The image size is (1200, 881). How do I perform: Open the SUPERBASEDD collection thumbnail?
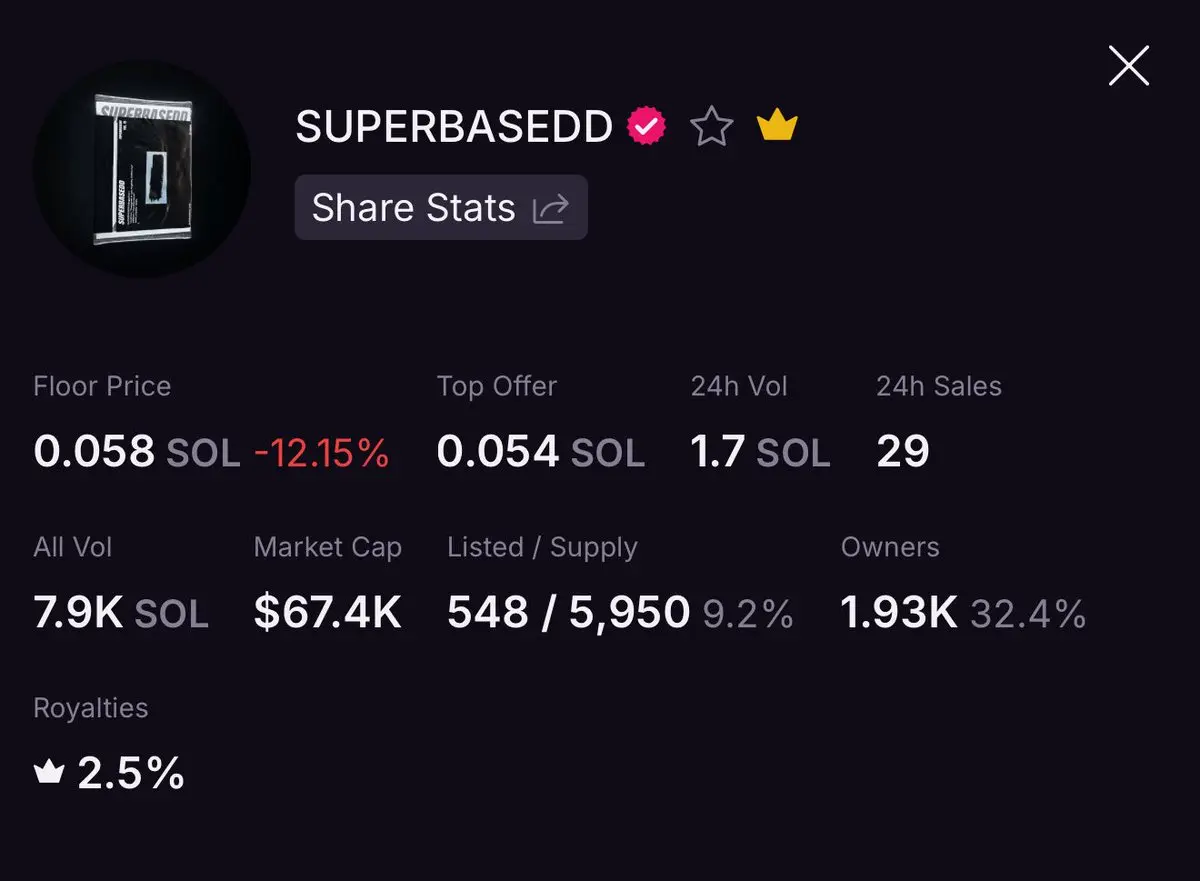142,168
